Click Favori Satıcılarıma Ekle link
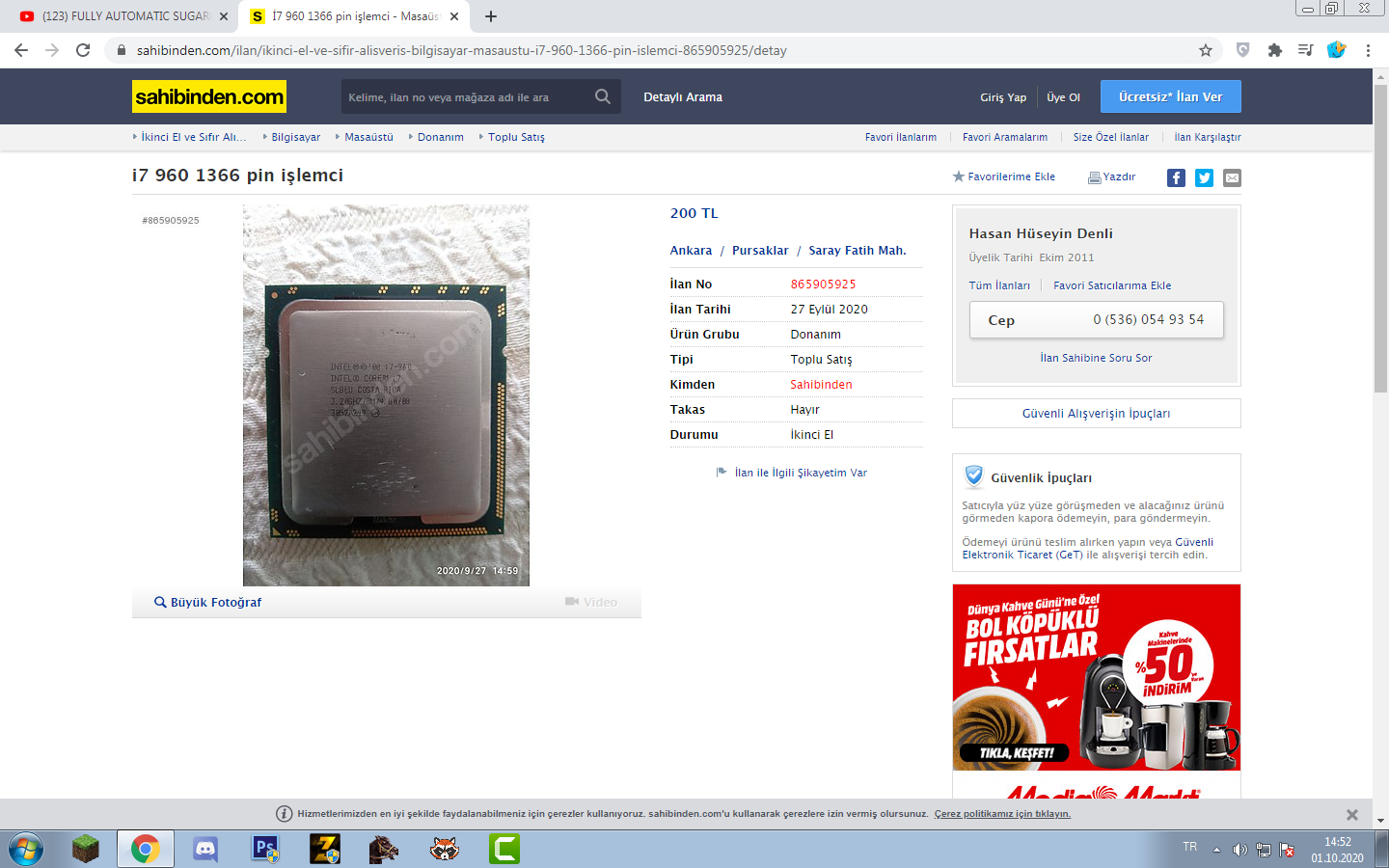The width and height of the screenshot is (1389, 868). [1112, 285]
